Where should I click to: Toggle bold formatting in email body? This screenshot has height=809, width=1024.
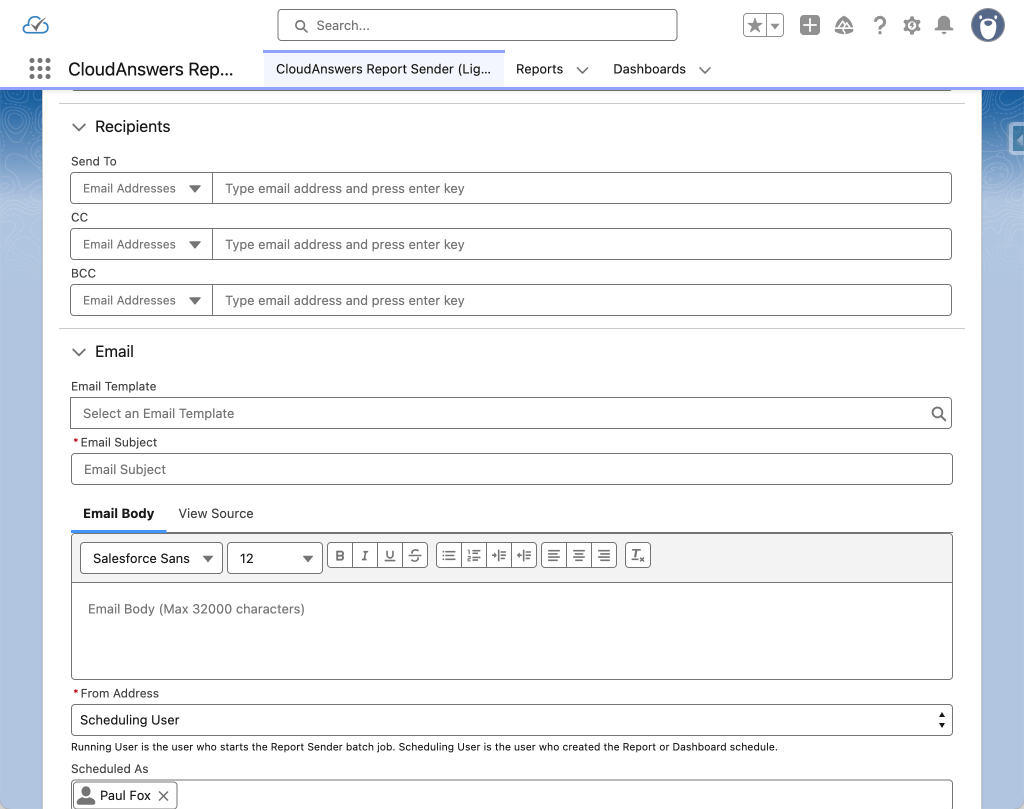click(340, 555)
